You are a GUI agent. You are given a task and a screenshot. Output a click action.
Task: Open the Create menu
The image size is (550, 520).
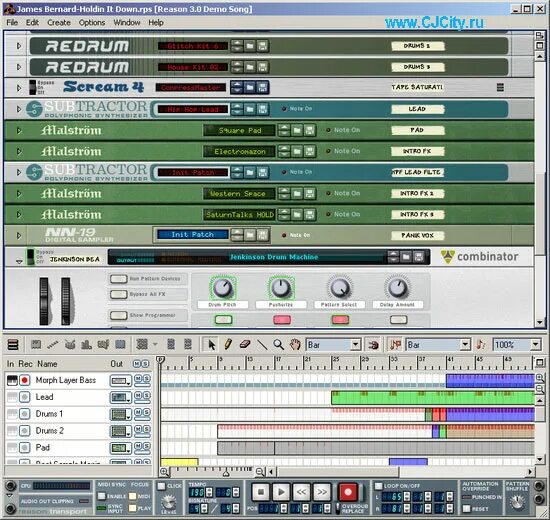[x=59, y=22]
